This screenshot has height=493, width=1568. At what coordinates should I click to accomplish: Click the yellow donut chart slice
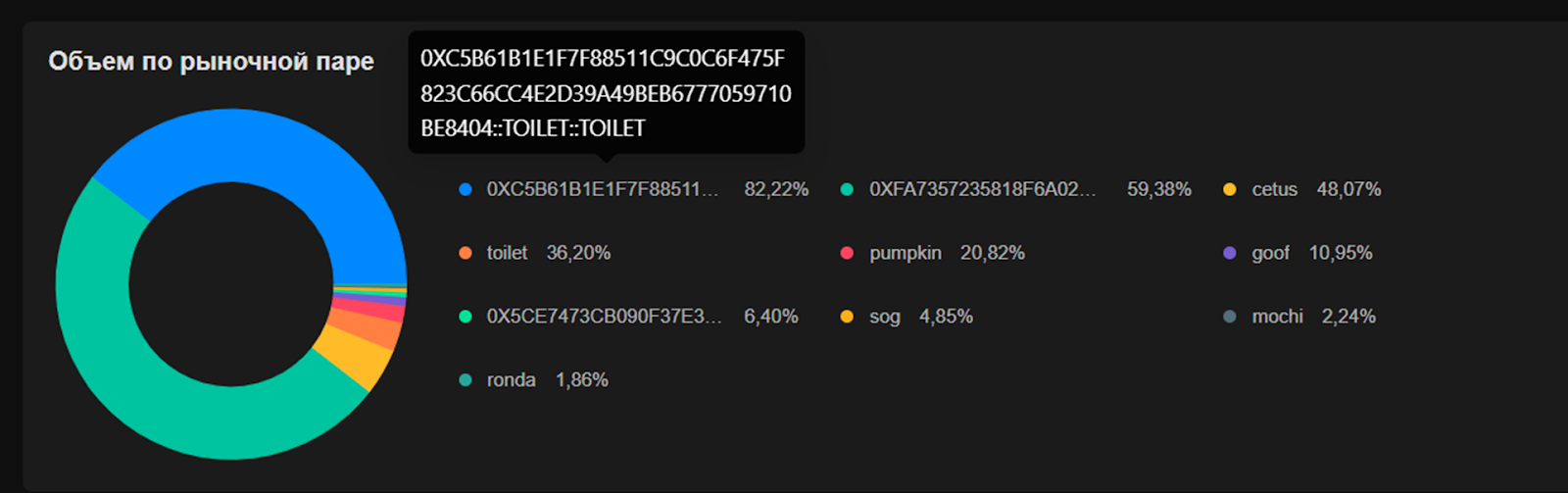[x=353, y=356]
